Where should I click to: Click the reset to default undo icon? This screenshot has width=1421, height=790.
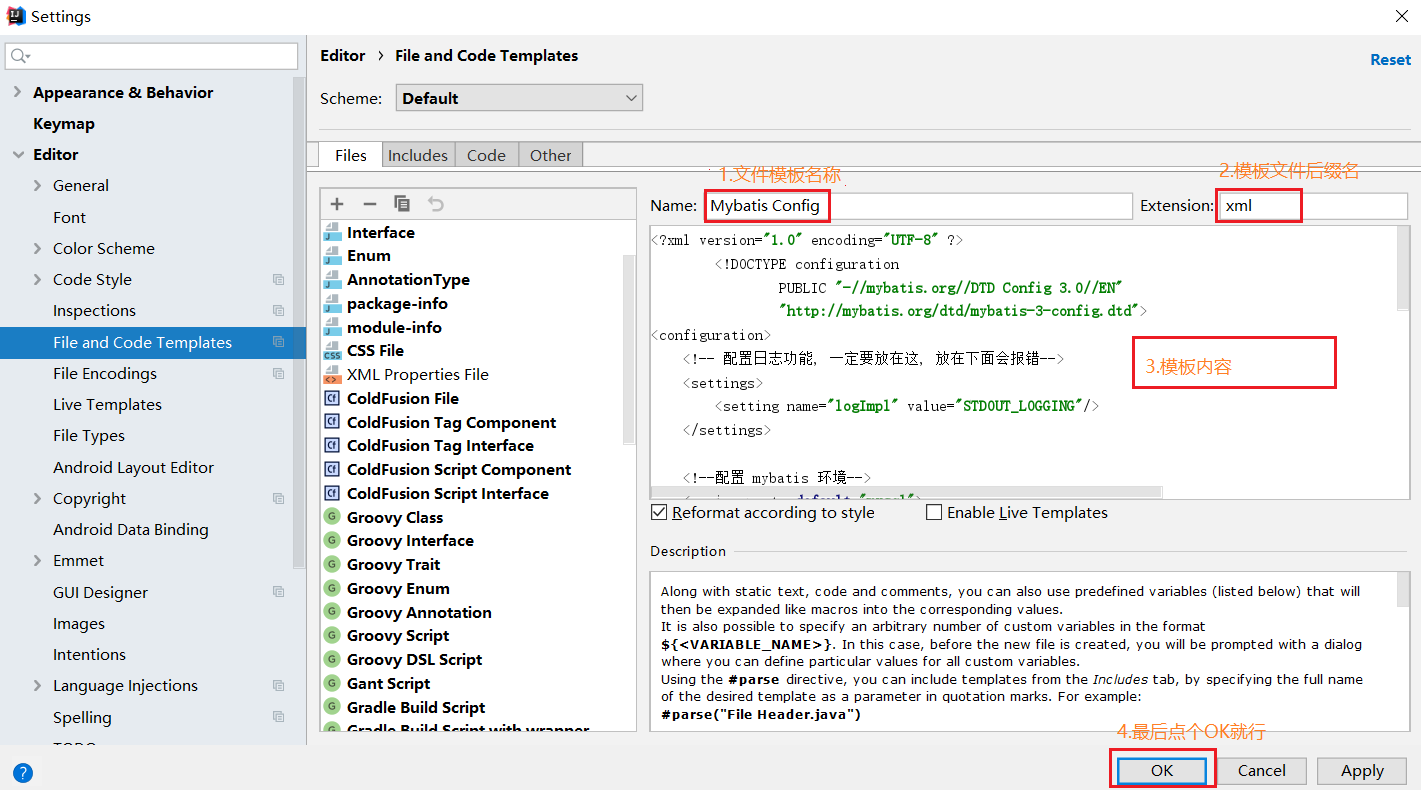[x=435, y=204]
